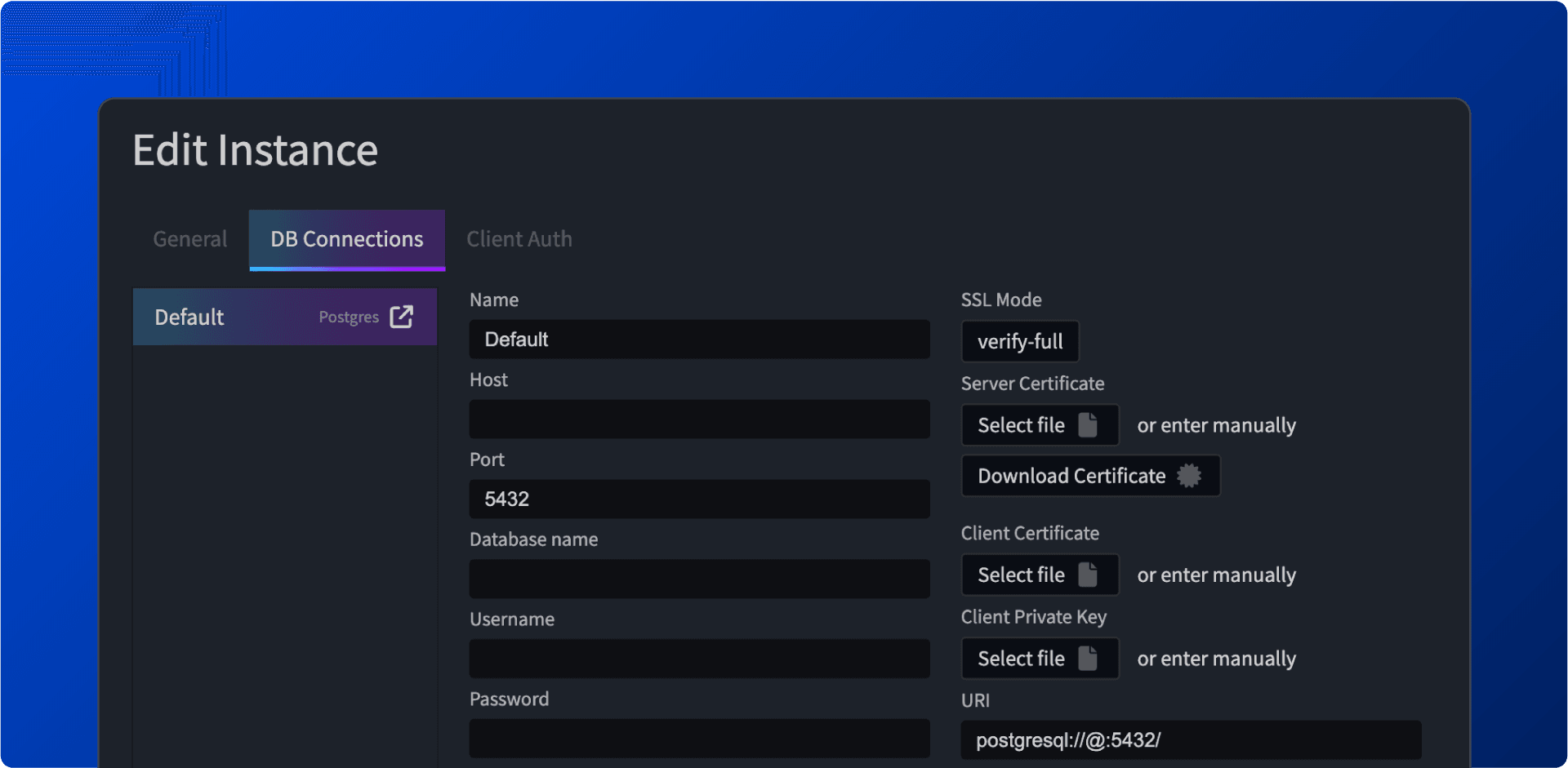
Task: Click the file icon in Client Private Key
Action: click(x=1087, y=658)
